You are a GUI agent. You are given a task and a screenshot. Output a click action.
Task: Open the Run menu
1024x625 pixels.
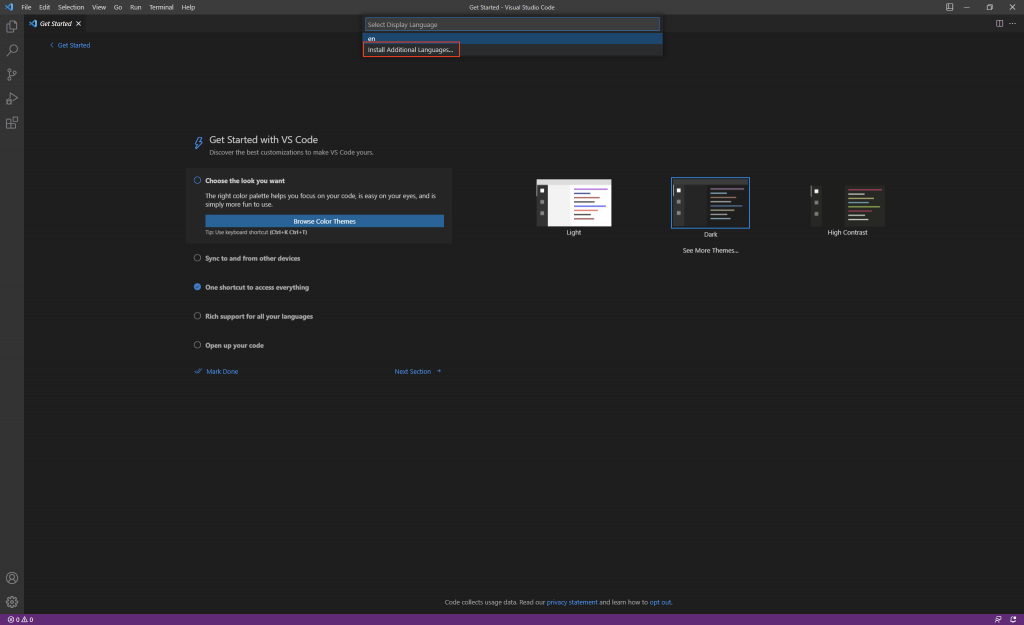pos(135,7)
